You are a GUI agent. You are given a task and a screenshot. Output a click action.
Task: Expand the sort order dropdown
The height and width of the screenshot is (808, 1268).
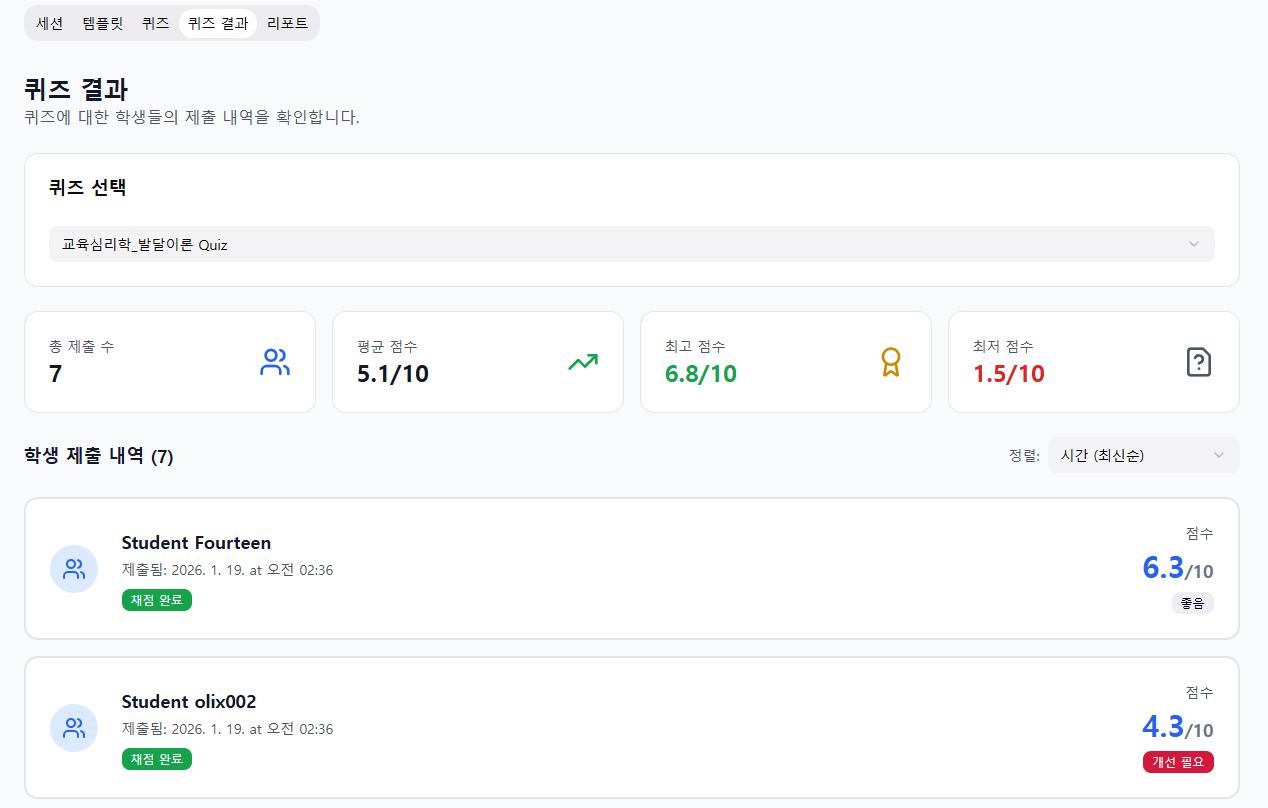[1143, 455]
